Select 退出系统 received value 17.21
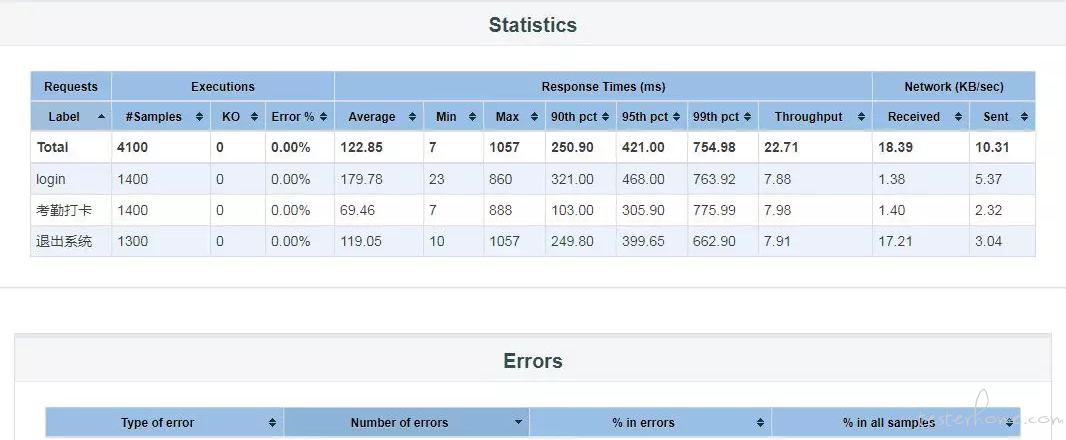 pos(895,241)
